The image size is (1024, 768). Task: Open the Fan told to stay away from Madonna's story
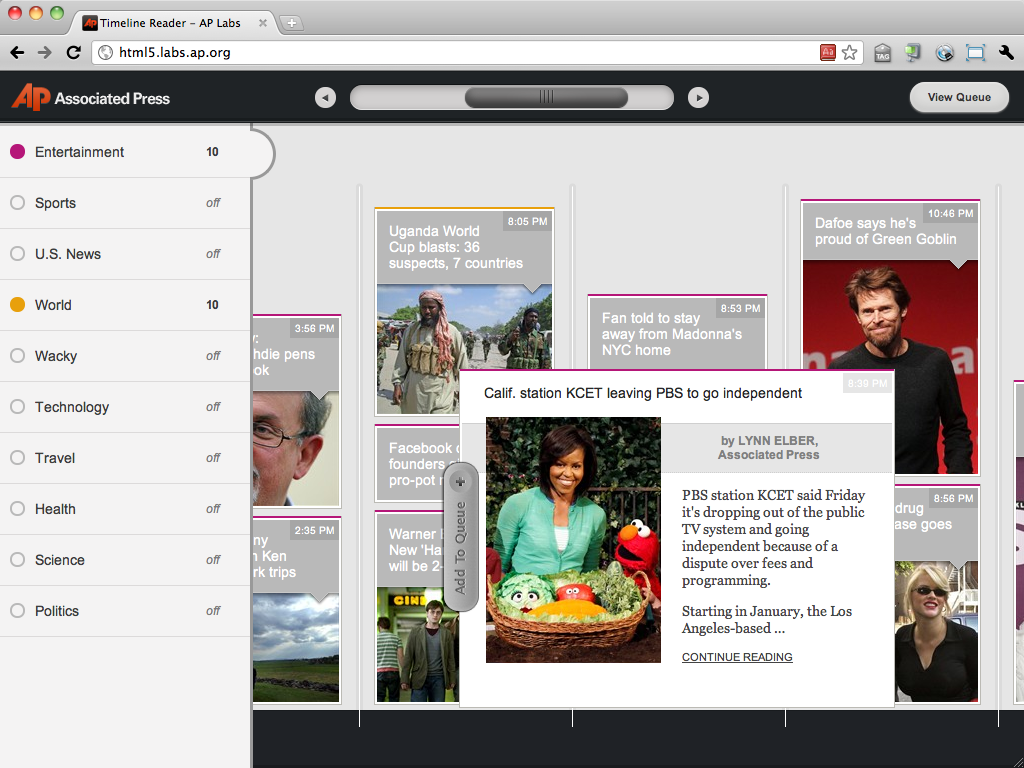pos(677,332)
